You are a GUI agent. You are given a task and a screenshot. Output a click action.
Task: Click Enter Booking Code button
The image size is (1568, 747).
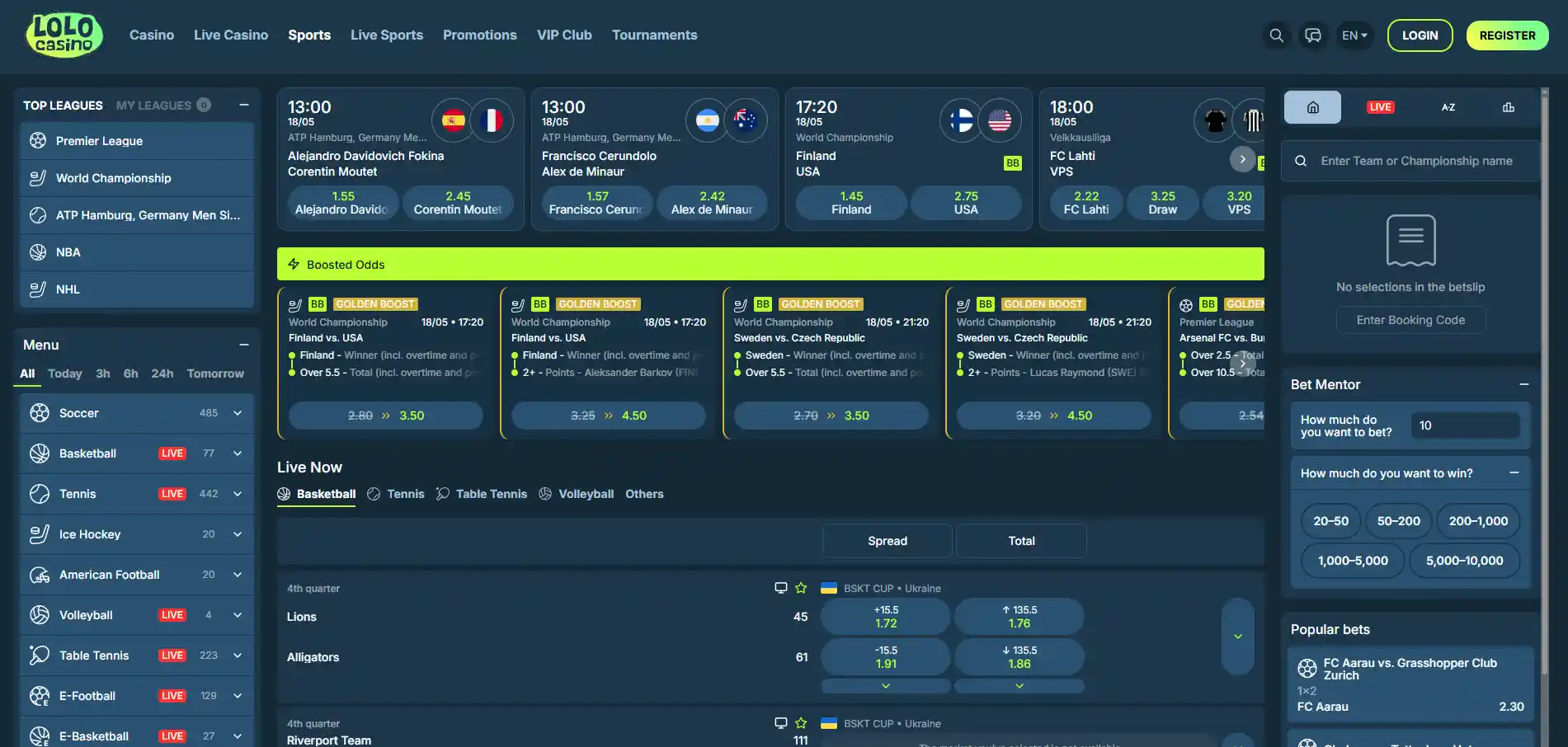click(1410, 320)
